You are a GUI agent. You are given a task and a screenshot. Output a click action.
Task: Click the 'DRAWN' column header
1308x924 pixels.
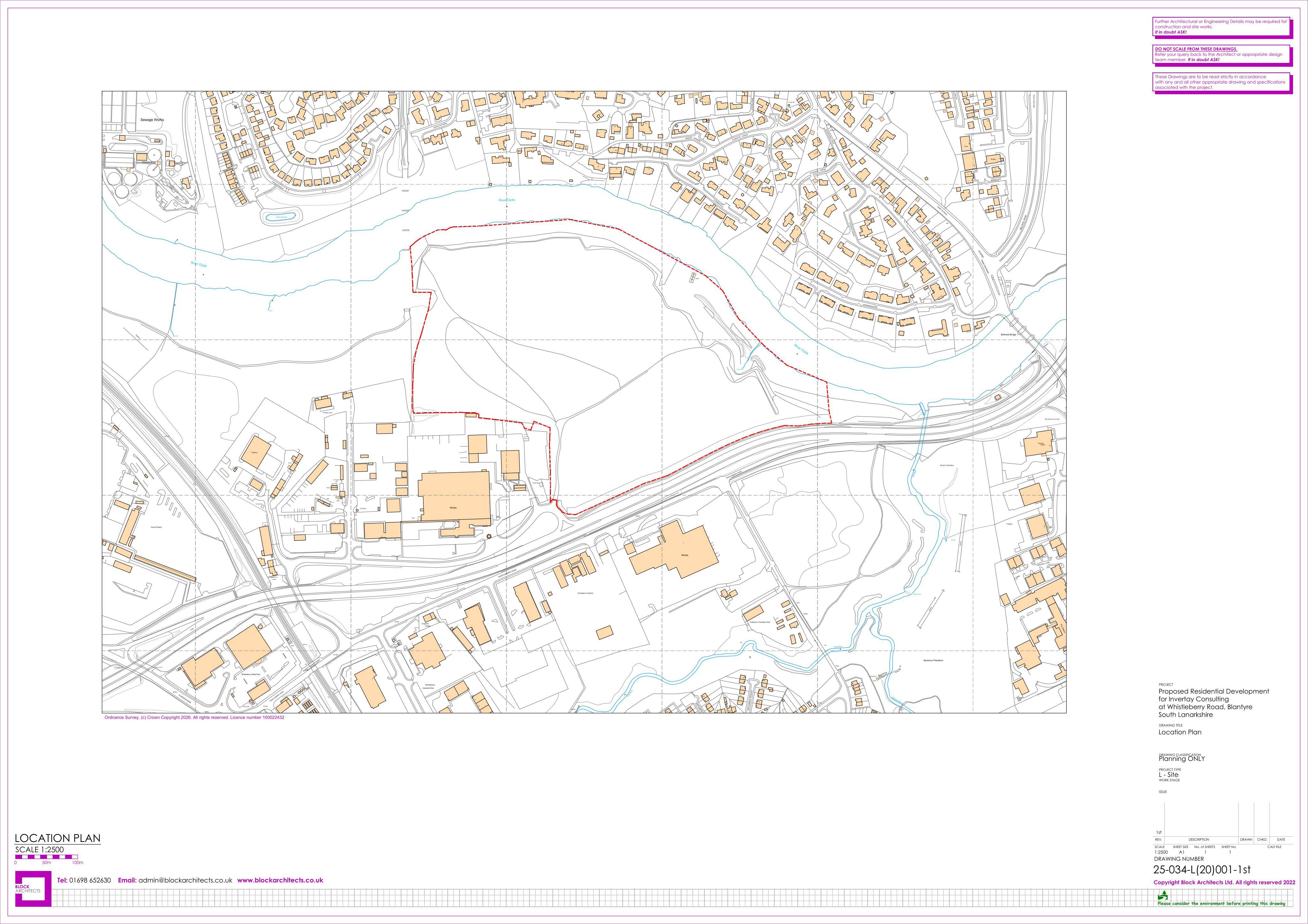(1246, 840)
